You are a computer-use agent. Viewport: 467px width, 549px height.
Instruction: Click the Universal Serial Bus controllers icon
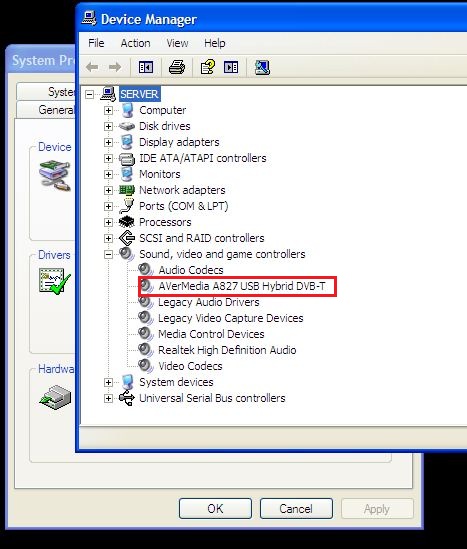coord(127,398)
